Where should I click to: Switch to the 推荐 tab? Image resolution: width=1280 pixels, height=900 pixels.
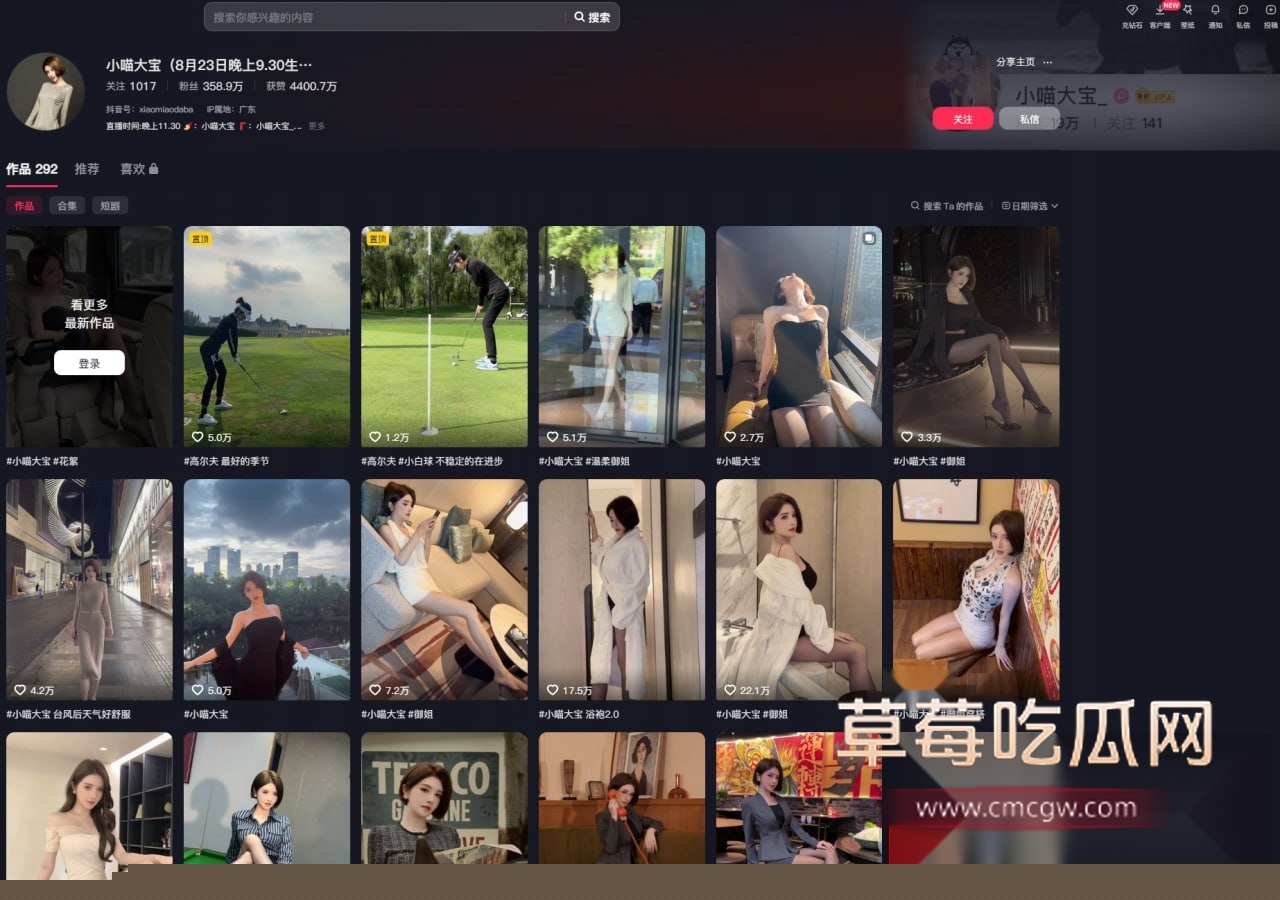(x=87, y=169)
